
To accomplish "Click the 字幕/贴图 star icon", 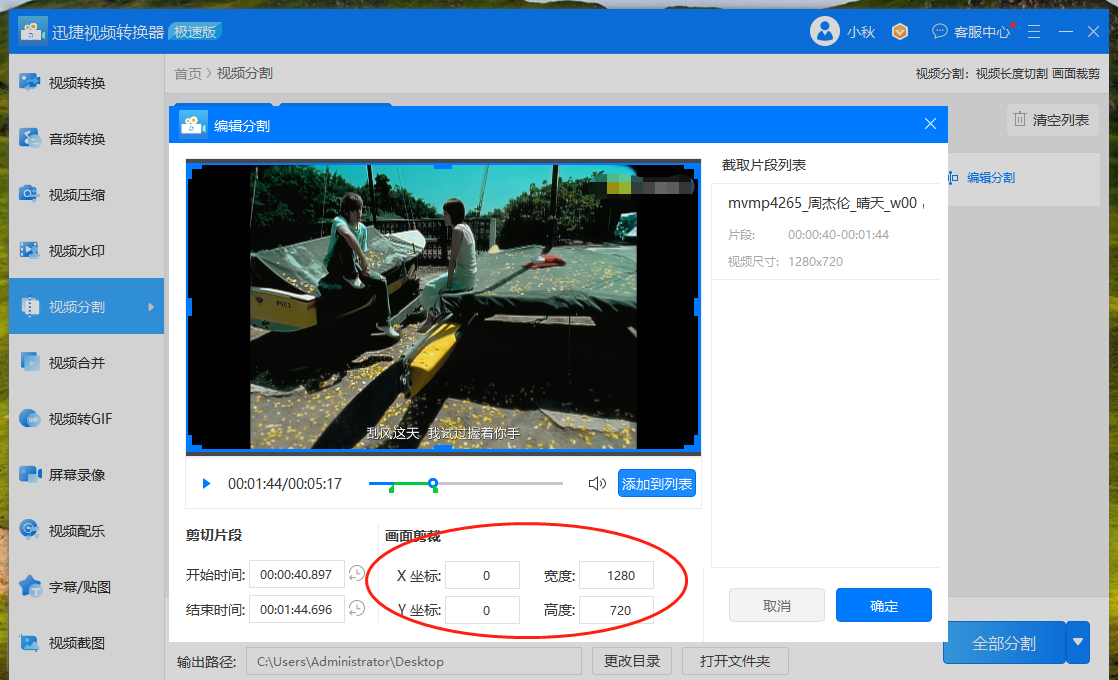I will [x=30, y=586].
